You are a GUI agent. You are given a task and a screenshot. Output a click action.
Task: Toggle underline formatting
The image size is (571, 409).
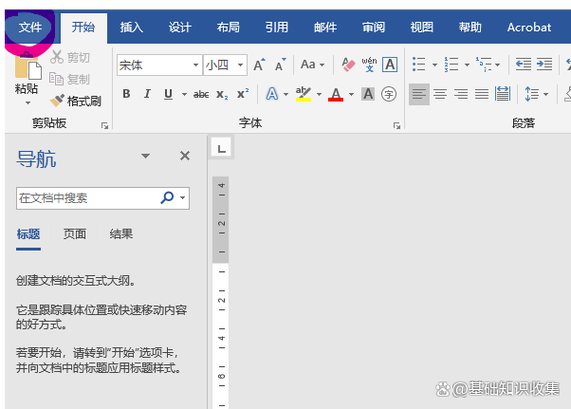click(168, 94)
